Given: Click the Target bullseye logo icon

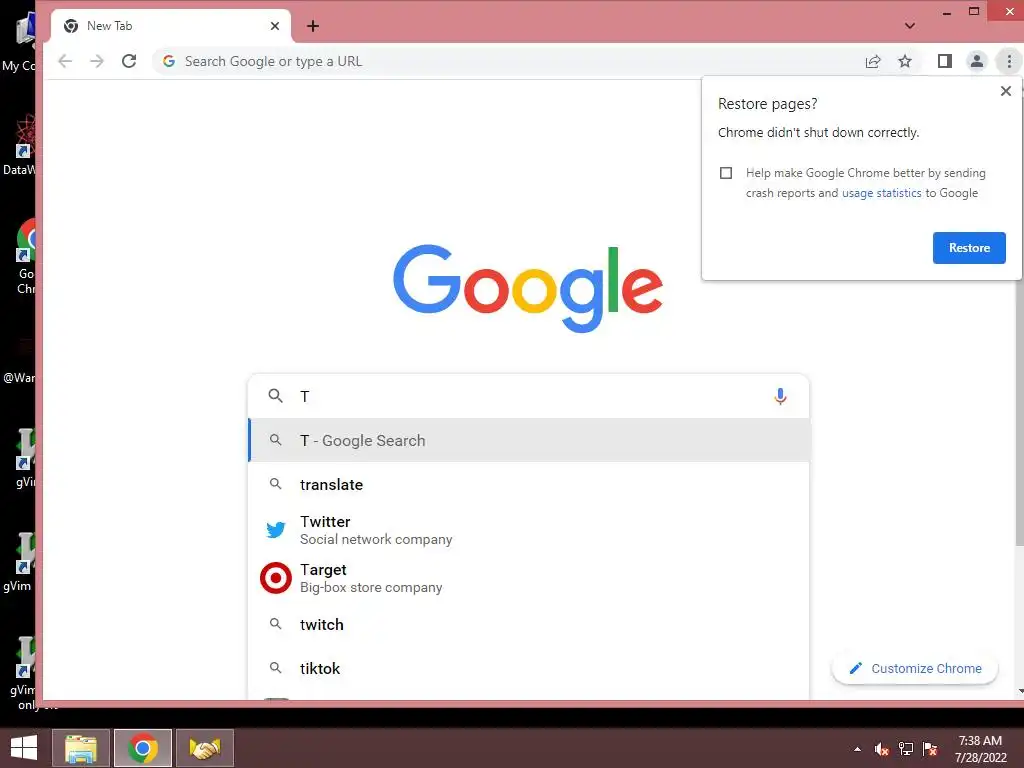Looking at the screenshot, I should coord(276,578).
